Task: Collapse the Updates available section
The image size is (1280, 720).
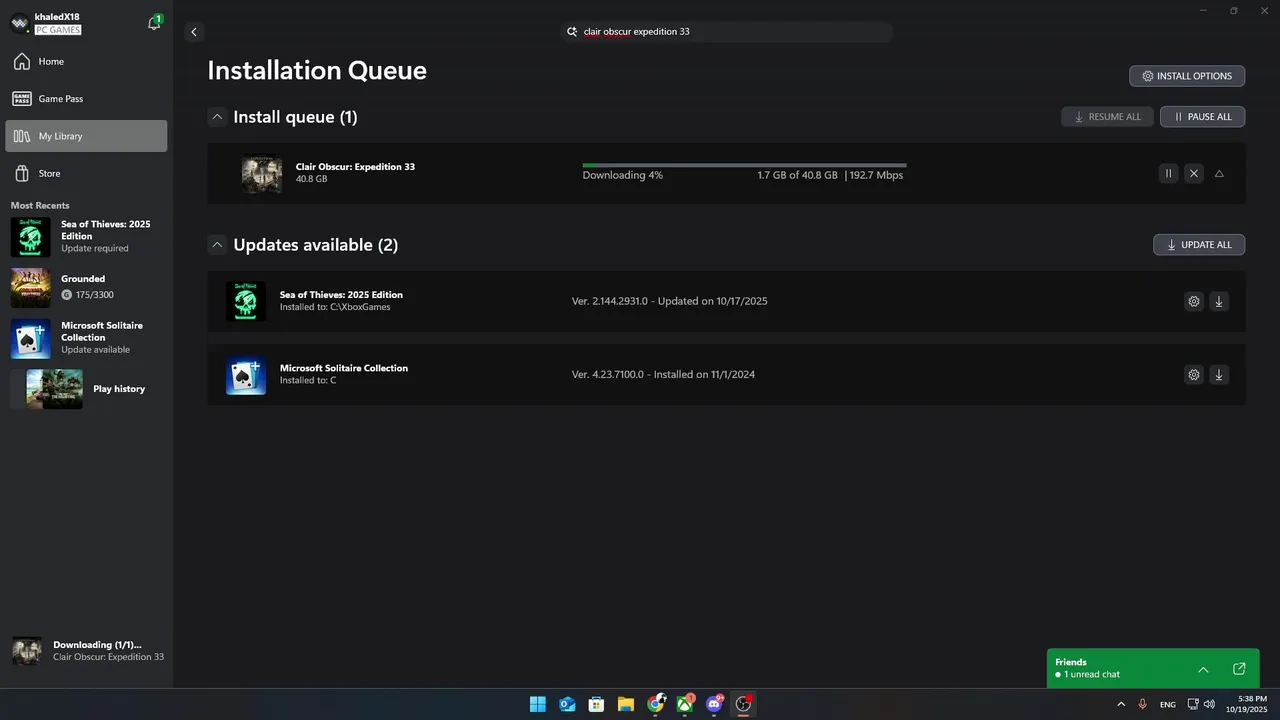Action: [217, 245]
